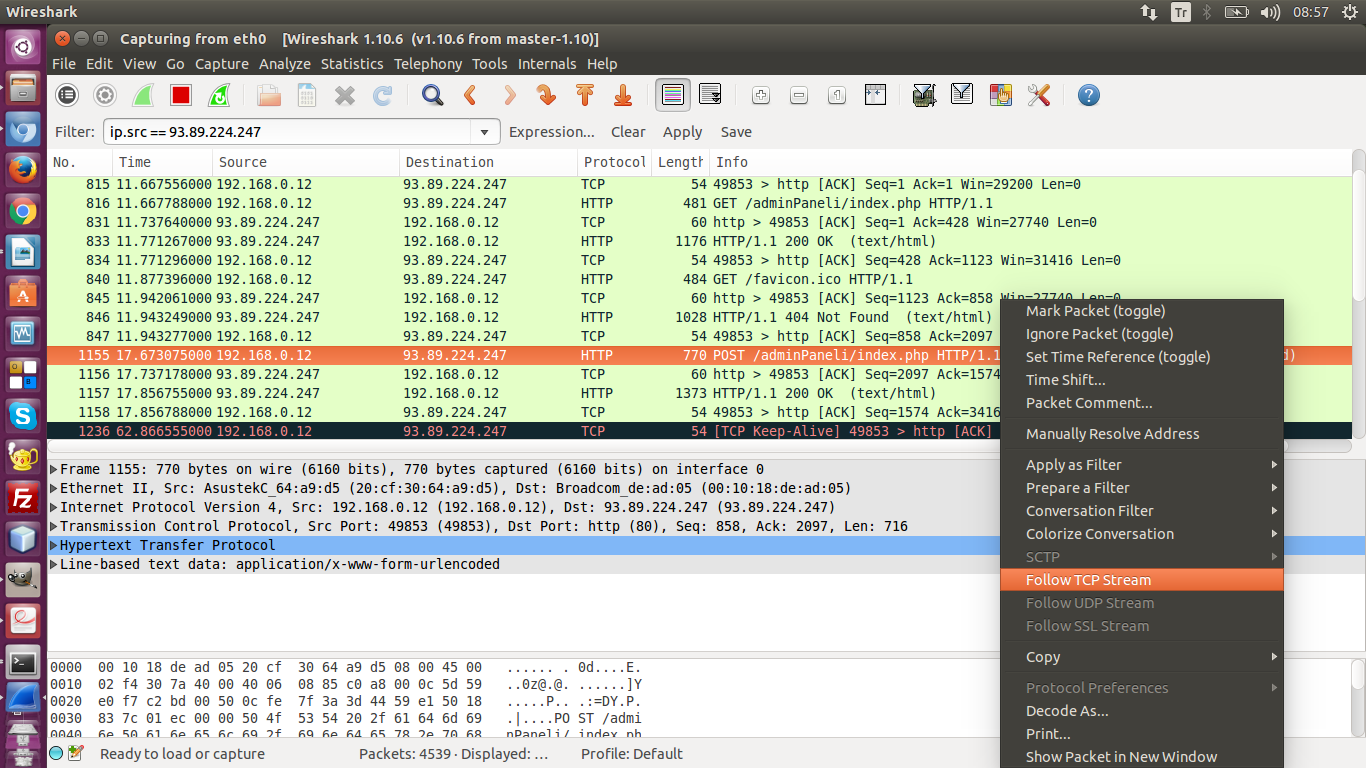Edit capture comments status bar icon
Screen dimensions: 1366x768
coord(76,754)
